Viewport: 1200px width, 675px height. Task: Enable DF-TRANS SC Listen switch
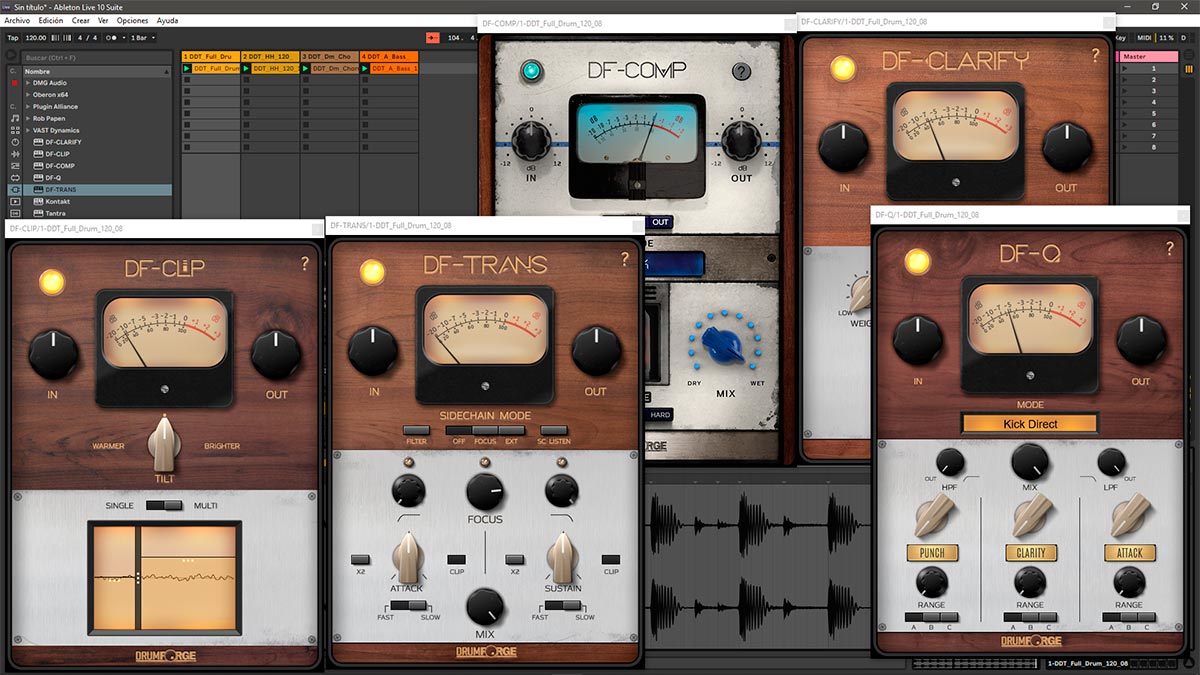pyautogui.click(x=554, y=430)
